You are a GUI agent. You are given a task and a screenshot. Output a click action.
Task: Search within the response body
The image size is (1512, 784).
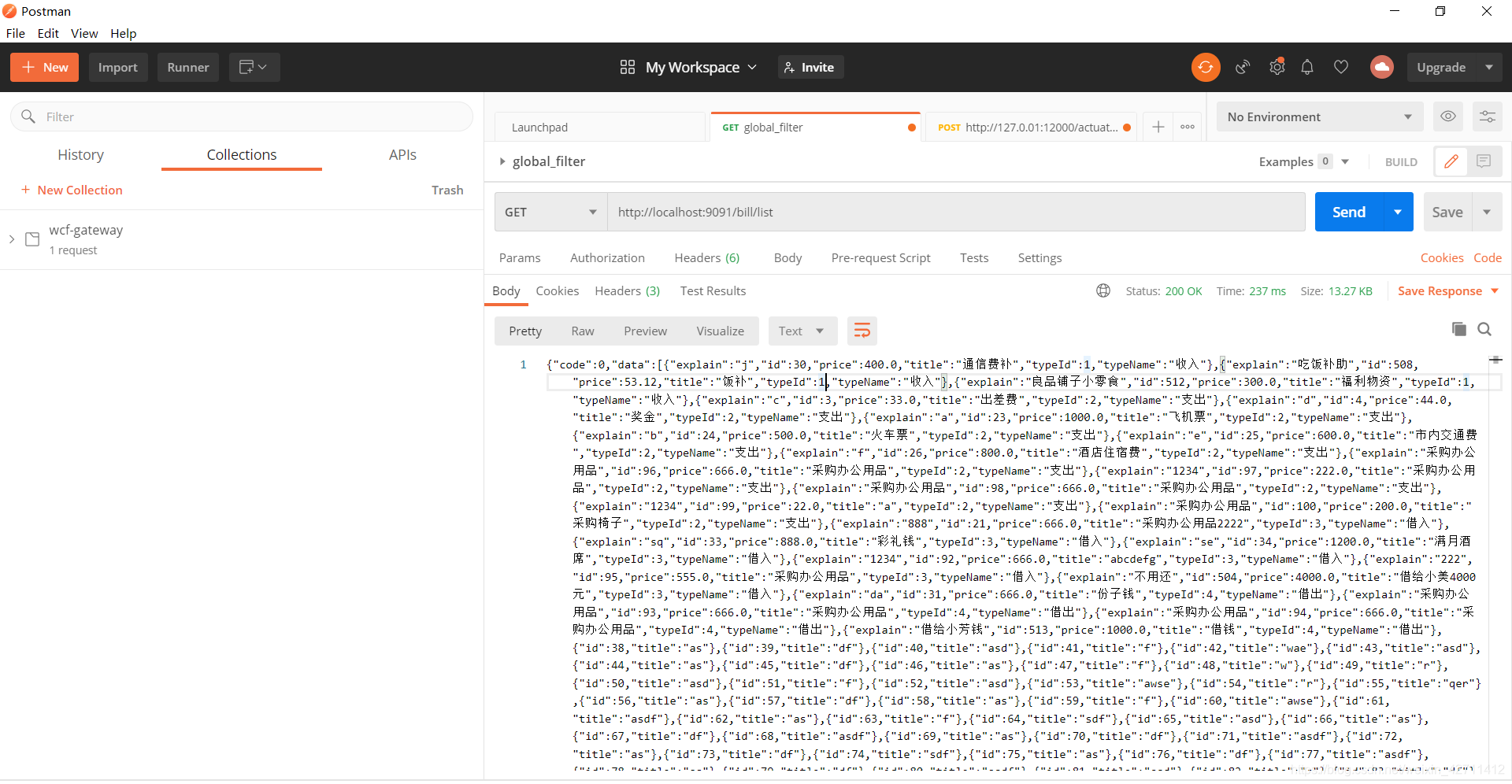click(1484, 329)
